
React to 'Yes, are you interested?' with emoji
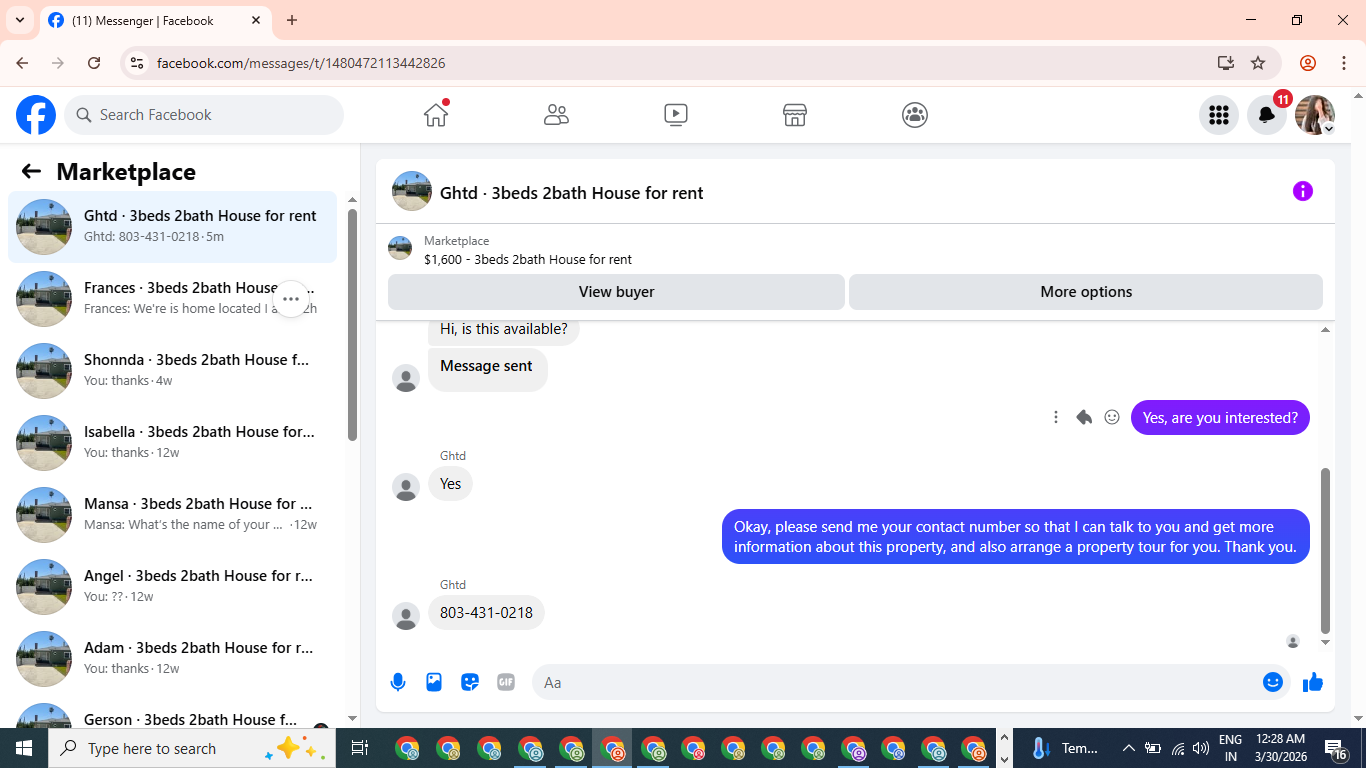[1112, 417]
